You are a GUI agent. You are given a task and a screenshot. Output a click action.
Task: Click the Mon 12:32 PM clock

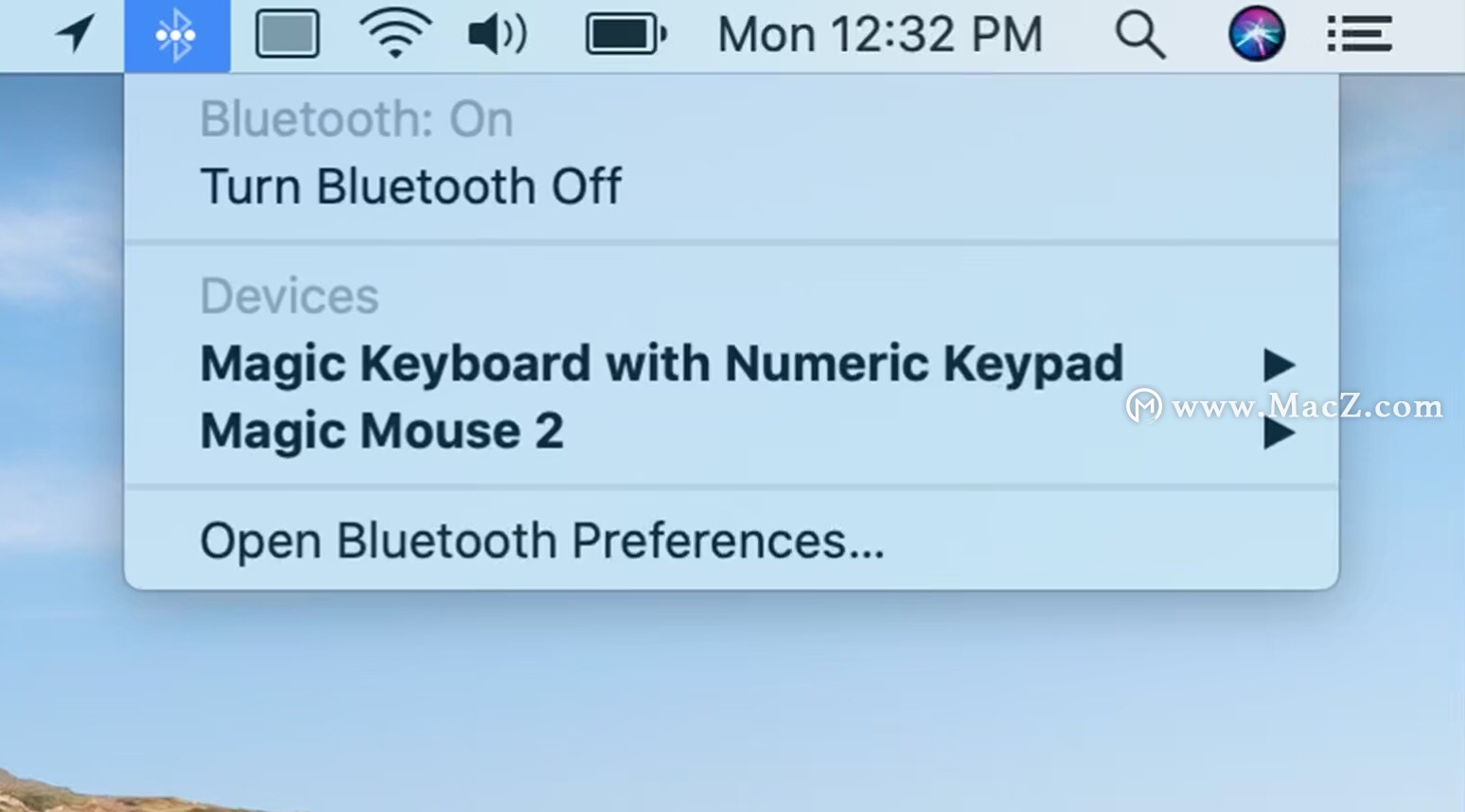[880, 35]
